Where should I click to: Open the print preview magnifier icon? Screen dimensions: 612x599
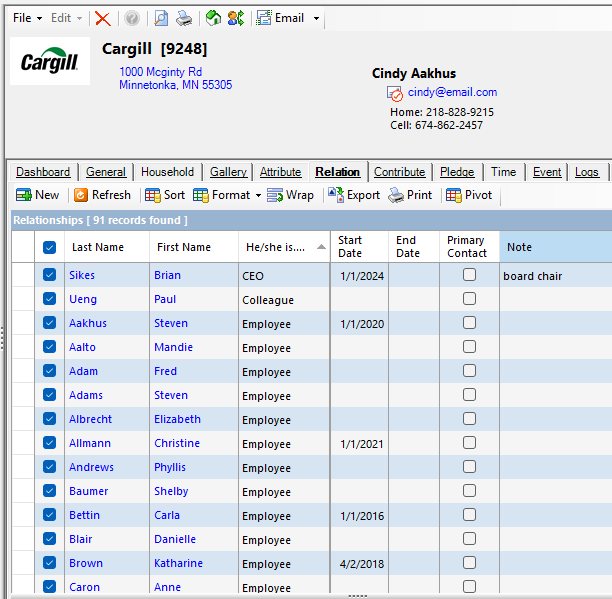point(161,18)
